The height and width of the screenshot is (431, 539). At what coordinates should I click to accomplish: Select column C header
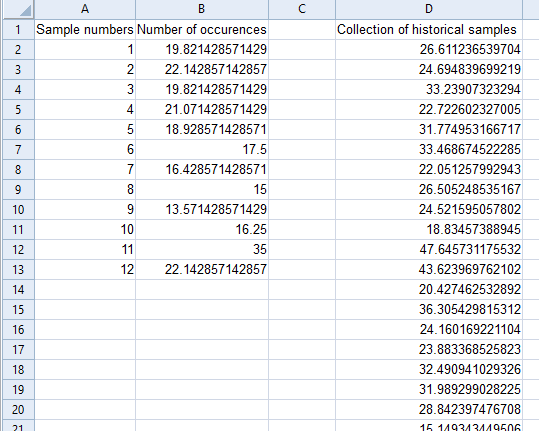[x=302, y=9]
